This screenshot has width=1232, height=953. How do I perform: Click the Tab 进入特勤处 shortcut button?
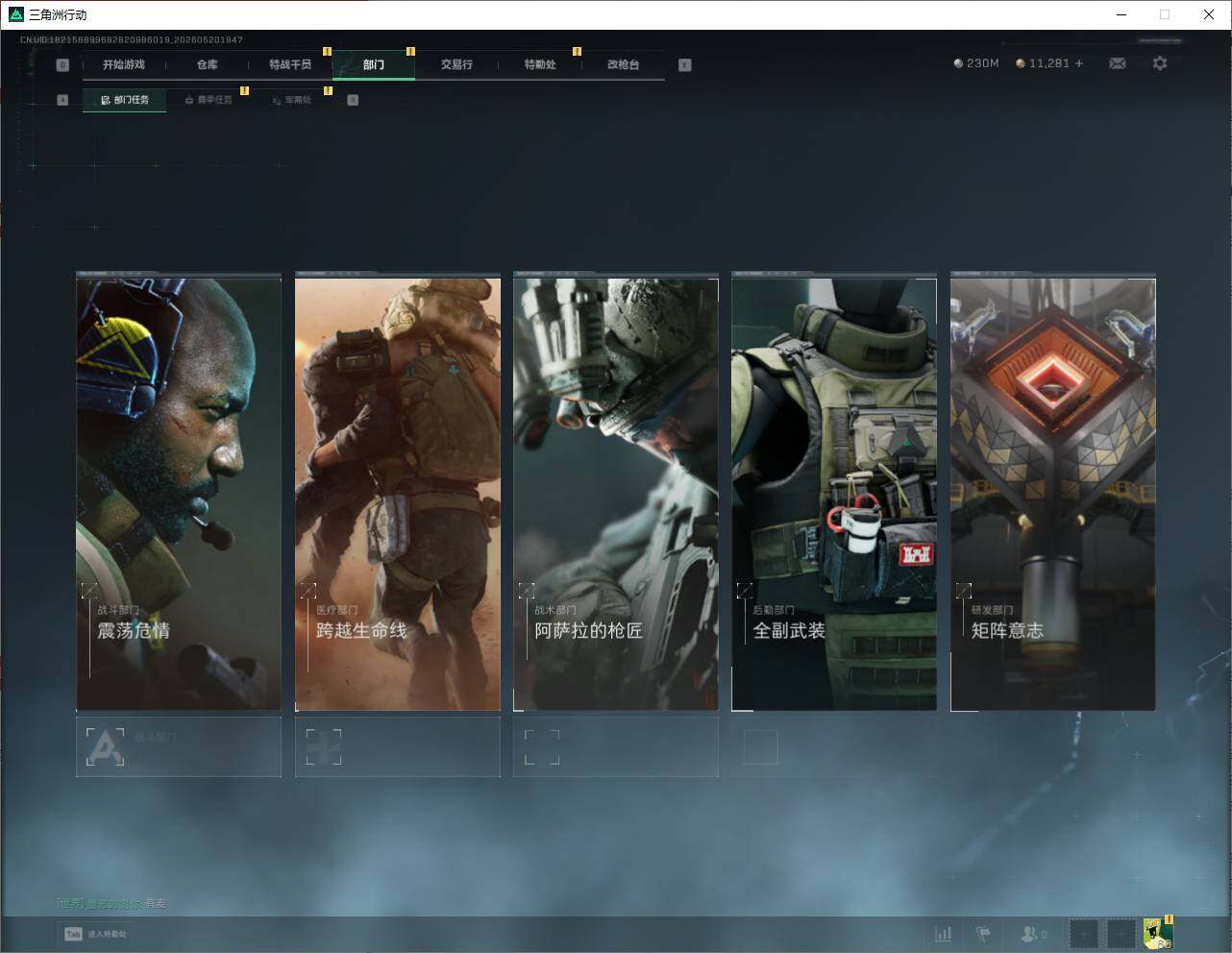click(x=95, y=934)
